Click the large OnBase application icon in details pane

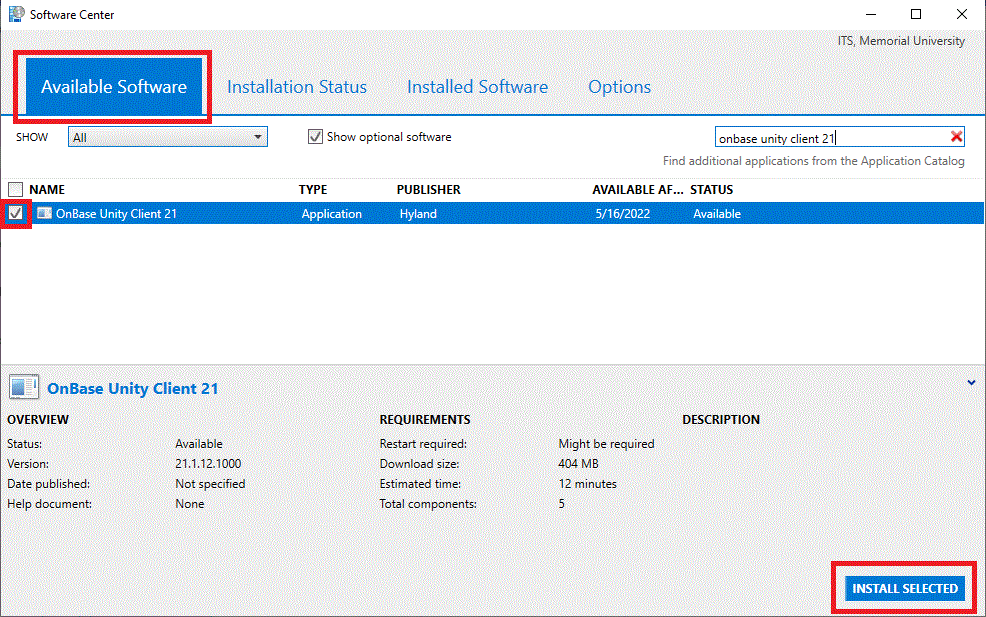coord(24,387)
